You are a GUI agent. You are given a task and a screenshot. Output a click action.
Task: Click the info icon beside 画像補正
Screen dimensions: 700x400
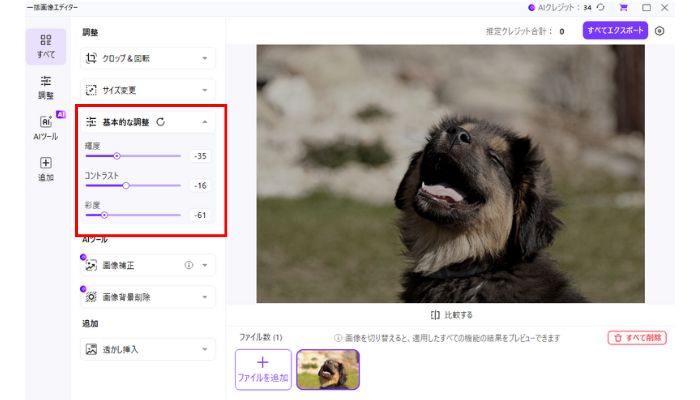pos(188,266)
